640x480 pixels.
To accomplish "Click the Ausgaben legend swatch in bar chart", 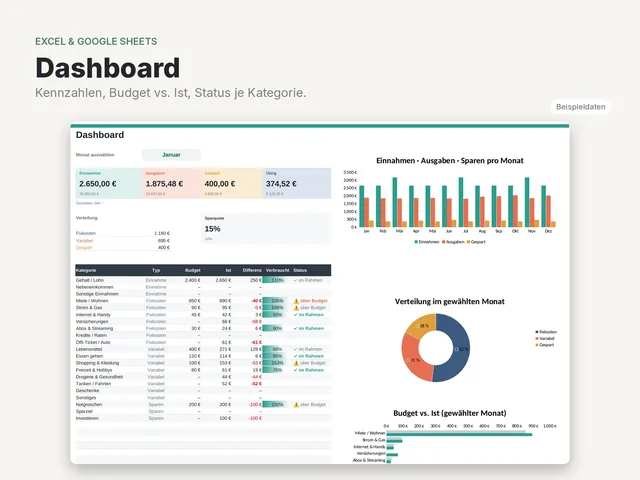I will pos(443,242).
